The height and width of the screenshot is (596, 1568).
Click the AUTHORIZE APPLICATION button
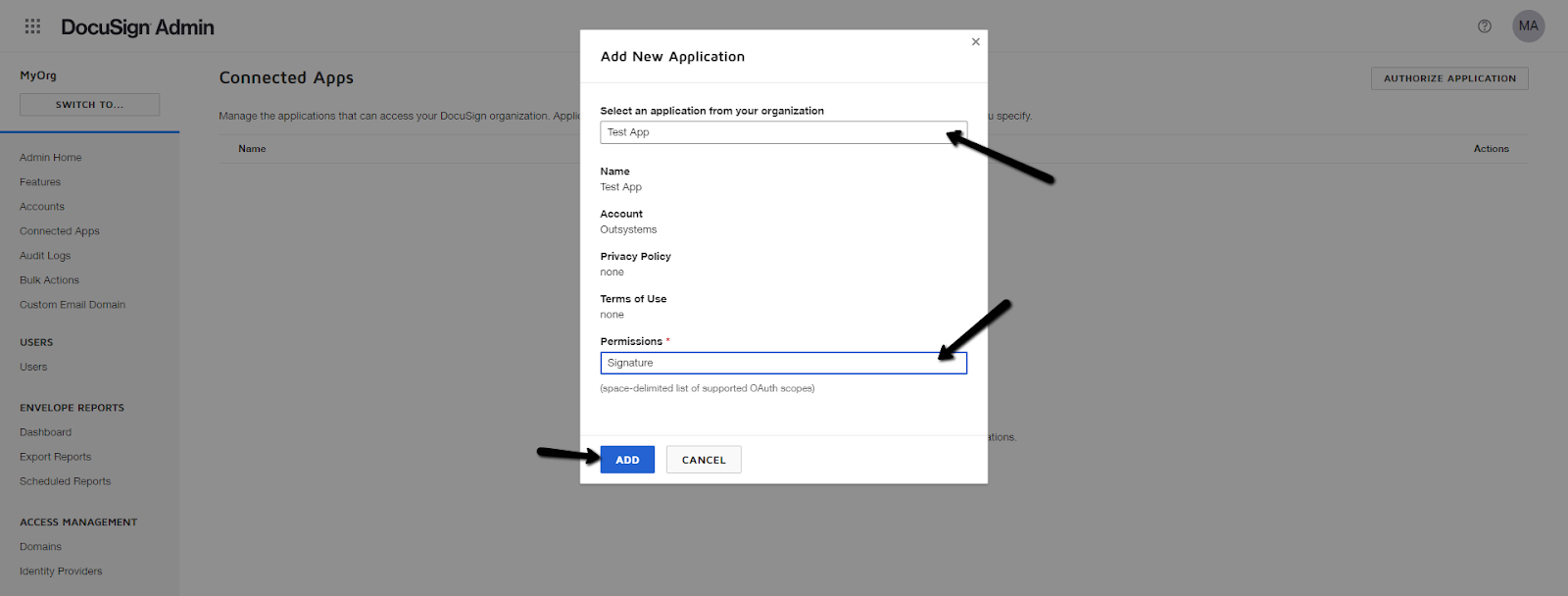tap(1449, 78)
